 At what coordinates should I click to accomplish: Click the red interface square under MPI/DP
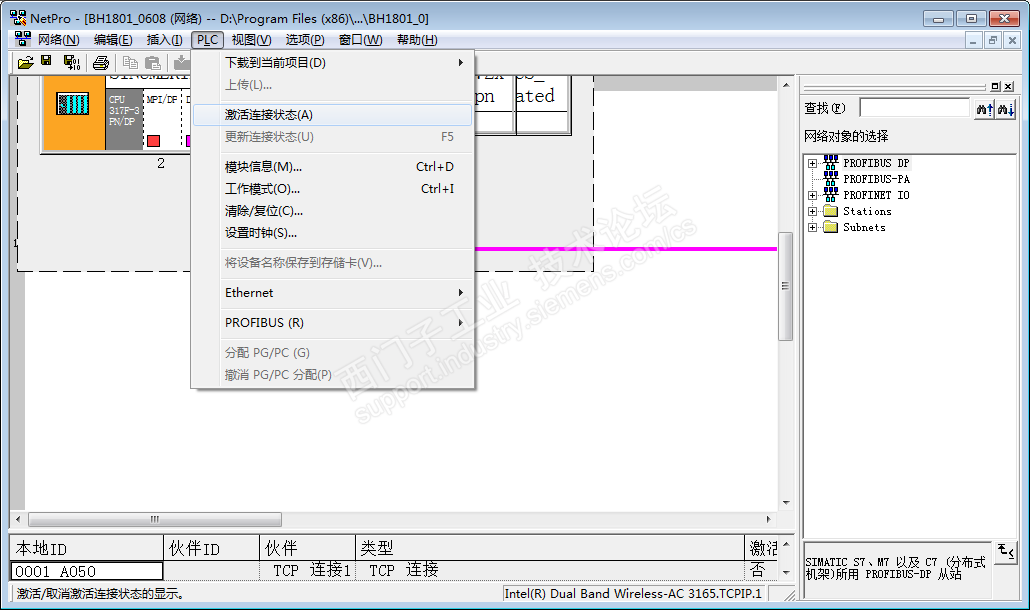click(x=154, y=141)
